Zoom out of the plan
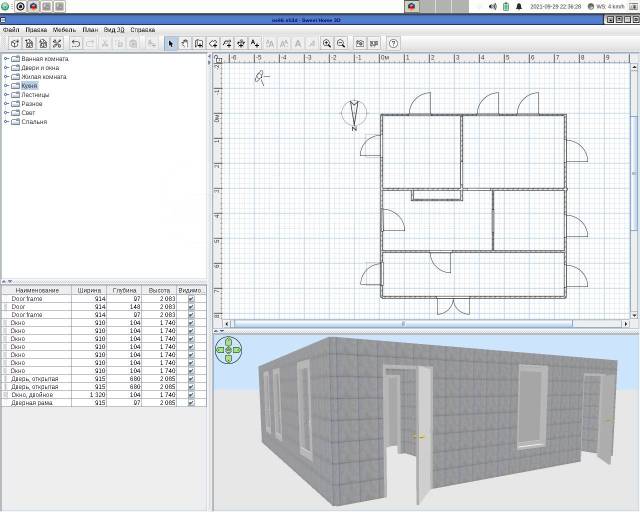Screen dimensions: 640x512 tap(341, 43)
